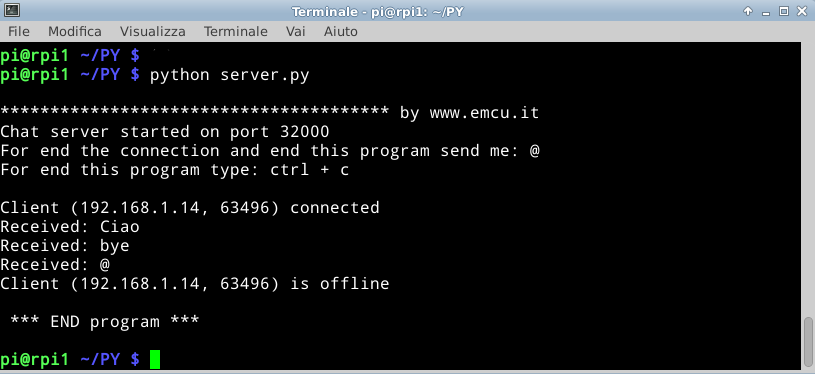This screenshot has height=374, width=815.
Task: Open the Aiuto help menu
Action: [340, 32]
